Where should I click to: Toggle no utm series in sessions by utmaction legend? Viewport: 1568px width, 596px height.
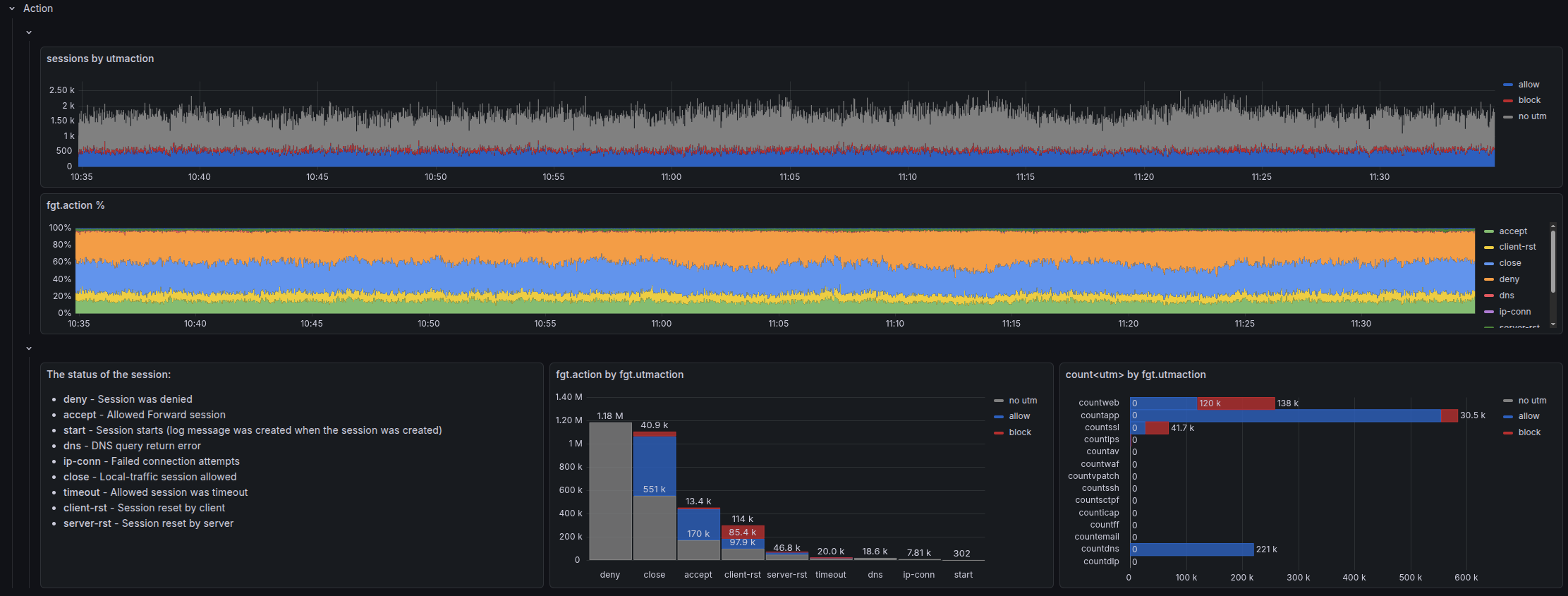(1532, 116)
